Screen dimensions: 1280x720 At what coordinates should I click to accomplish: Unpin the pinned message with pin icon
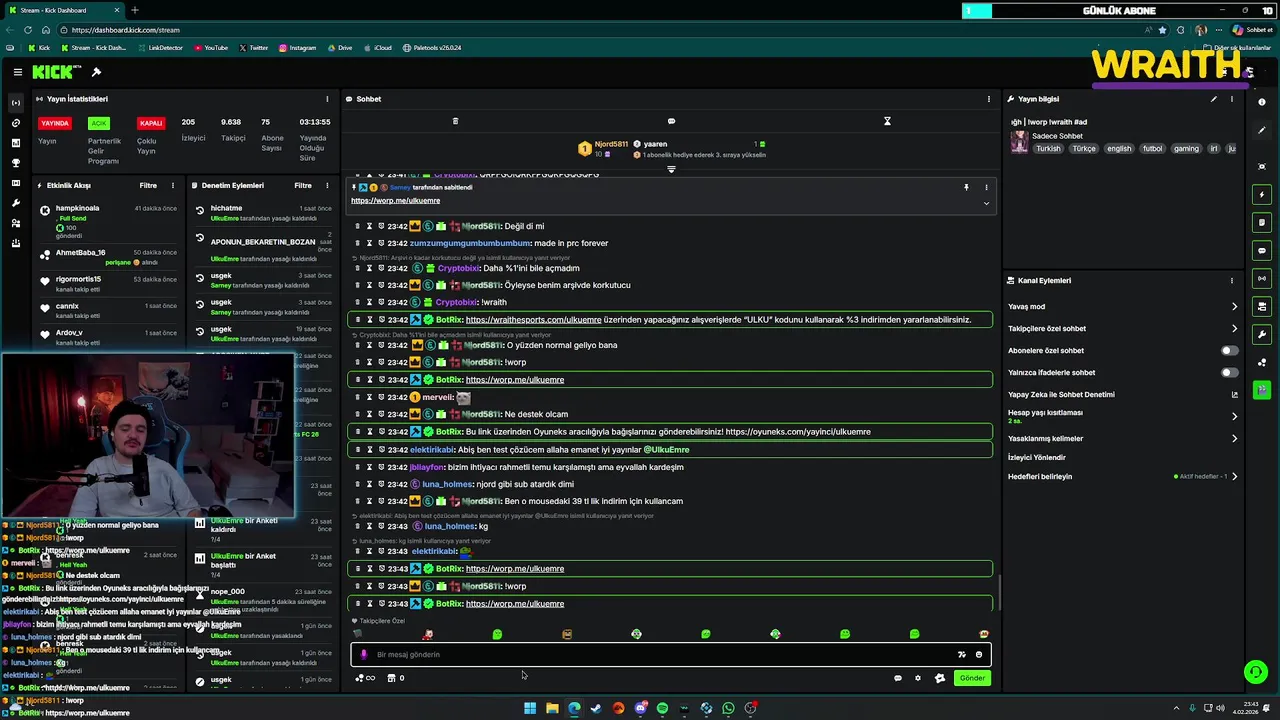click(x=966, y=187)
